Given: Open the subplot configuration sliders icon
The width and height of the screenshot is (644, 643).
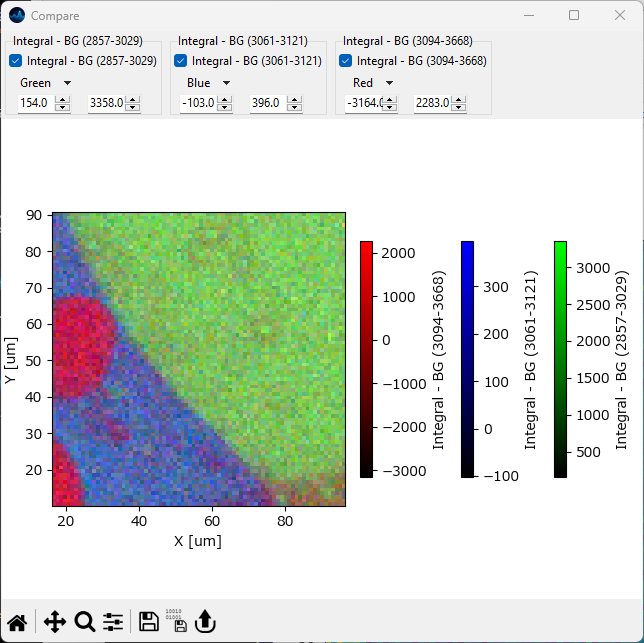Looking at the screenshot, I should click(113, 622).
